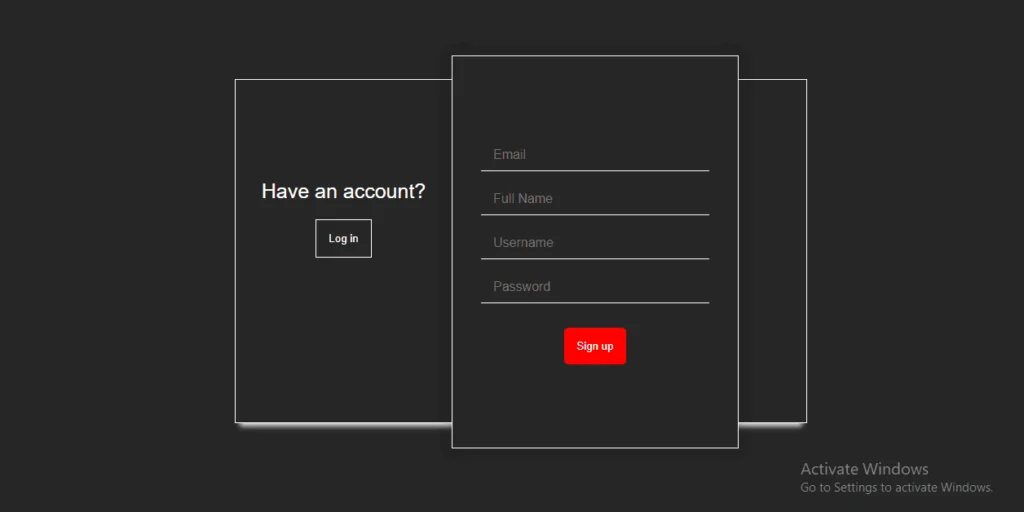Click the Email input field
Screen dimensions: 1024x512
(595, 155)
